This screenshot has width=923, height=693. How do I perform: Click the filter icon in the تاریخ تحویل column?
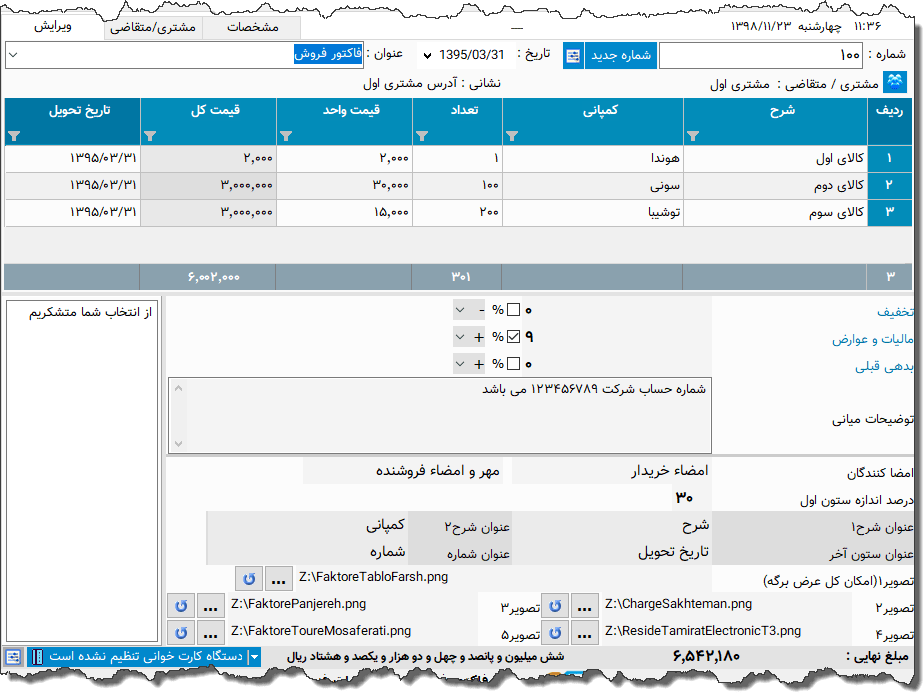coord(14,135)
